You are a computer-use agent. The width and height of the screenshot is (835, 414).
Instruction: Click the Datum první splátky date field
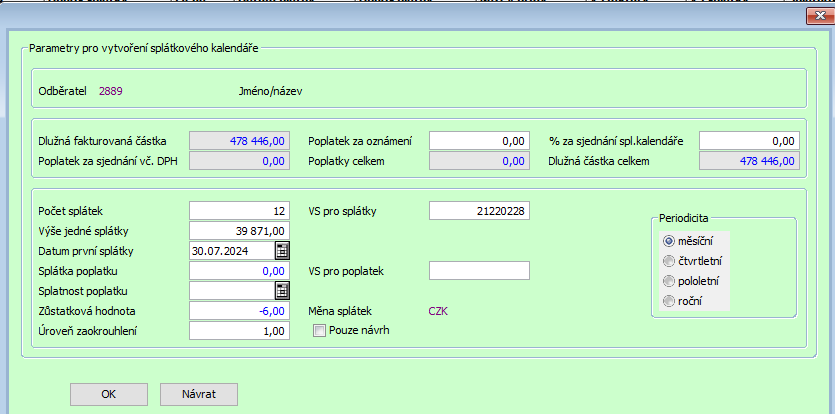231,251
